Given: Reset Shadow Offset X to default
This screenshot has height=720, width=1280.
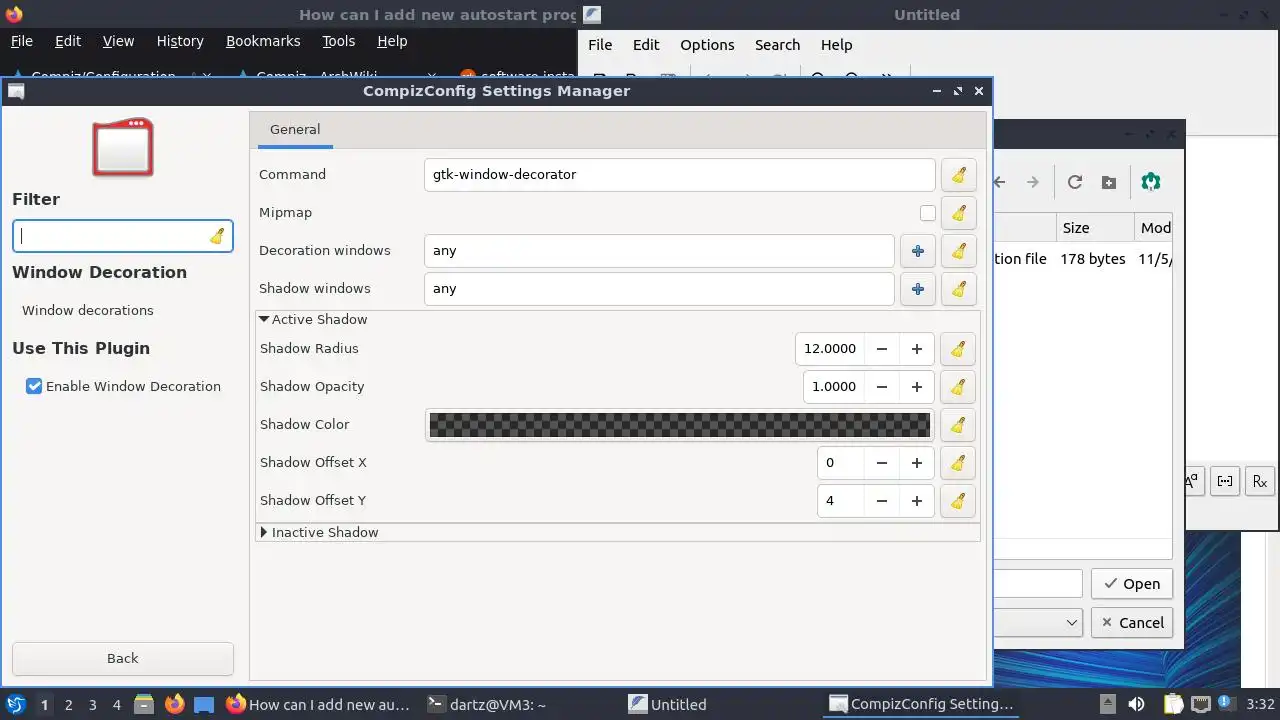Looking at the screenshot, I should click(958, 463).
